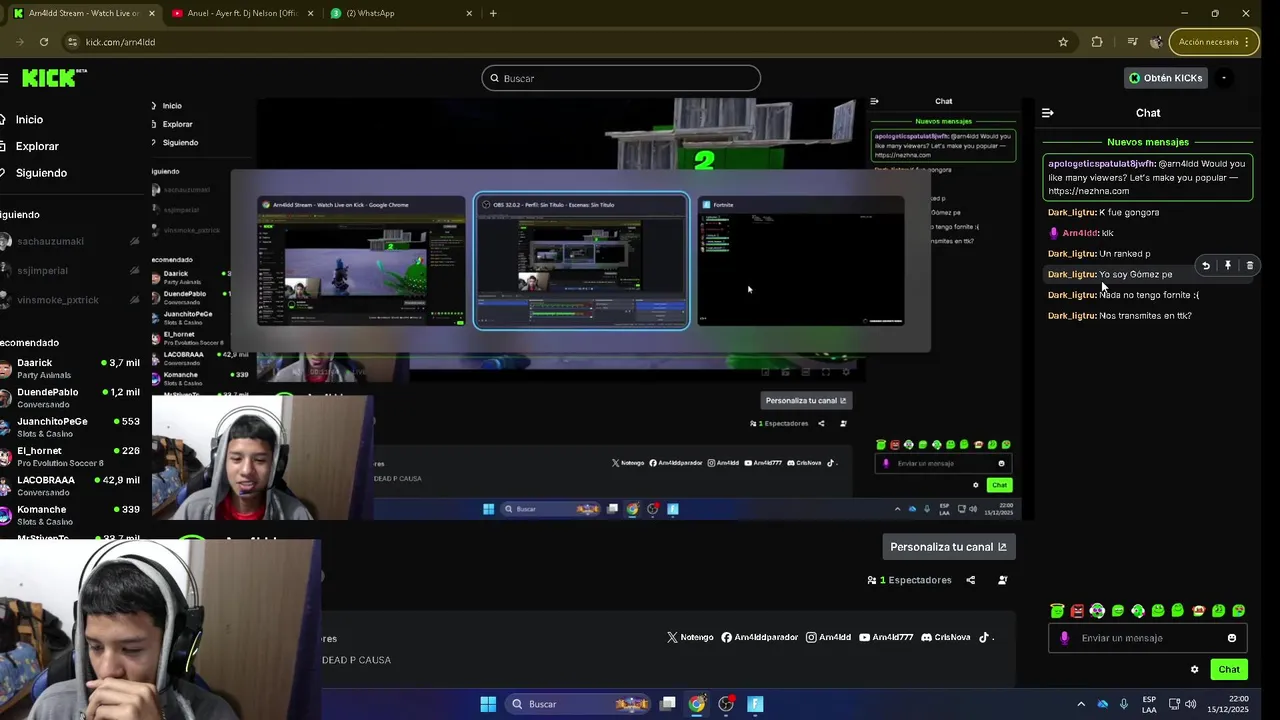Go to Inicio in sidebar

[x=29, y=119]
